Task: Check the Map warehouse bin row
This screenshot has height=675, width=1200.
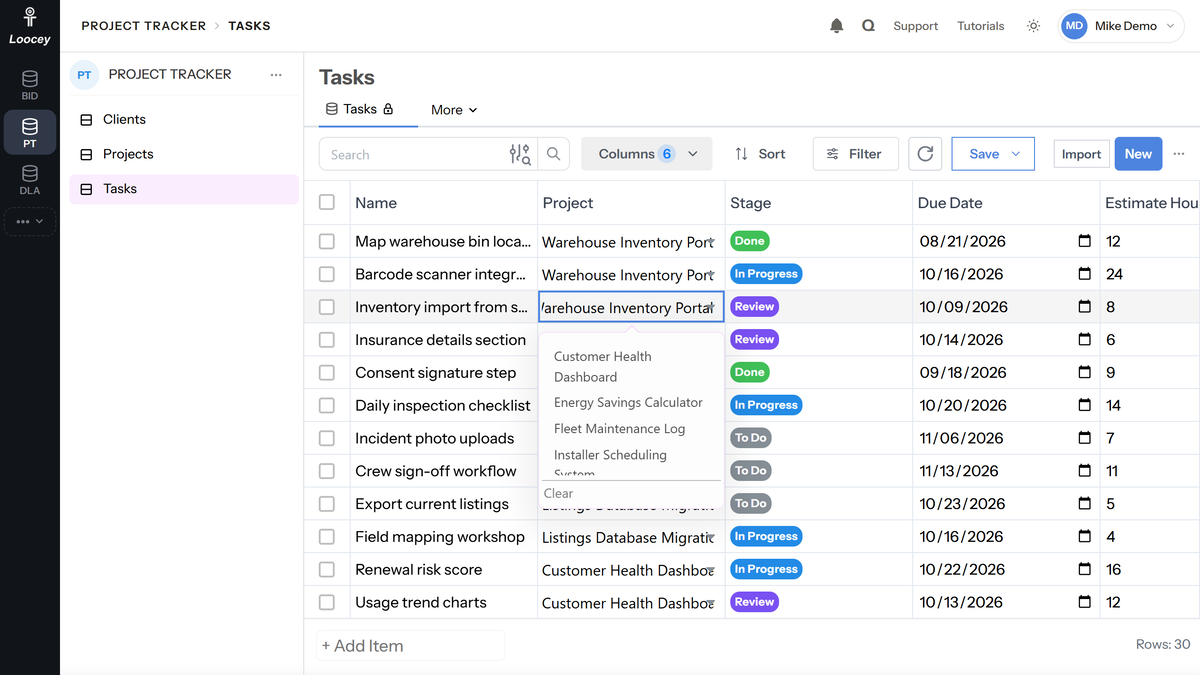Action: (x=327, y=241)
